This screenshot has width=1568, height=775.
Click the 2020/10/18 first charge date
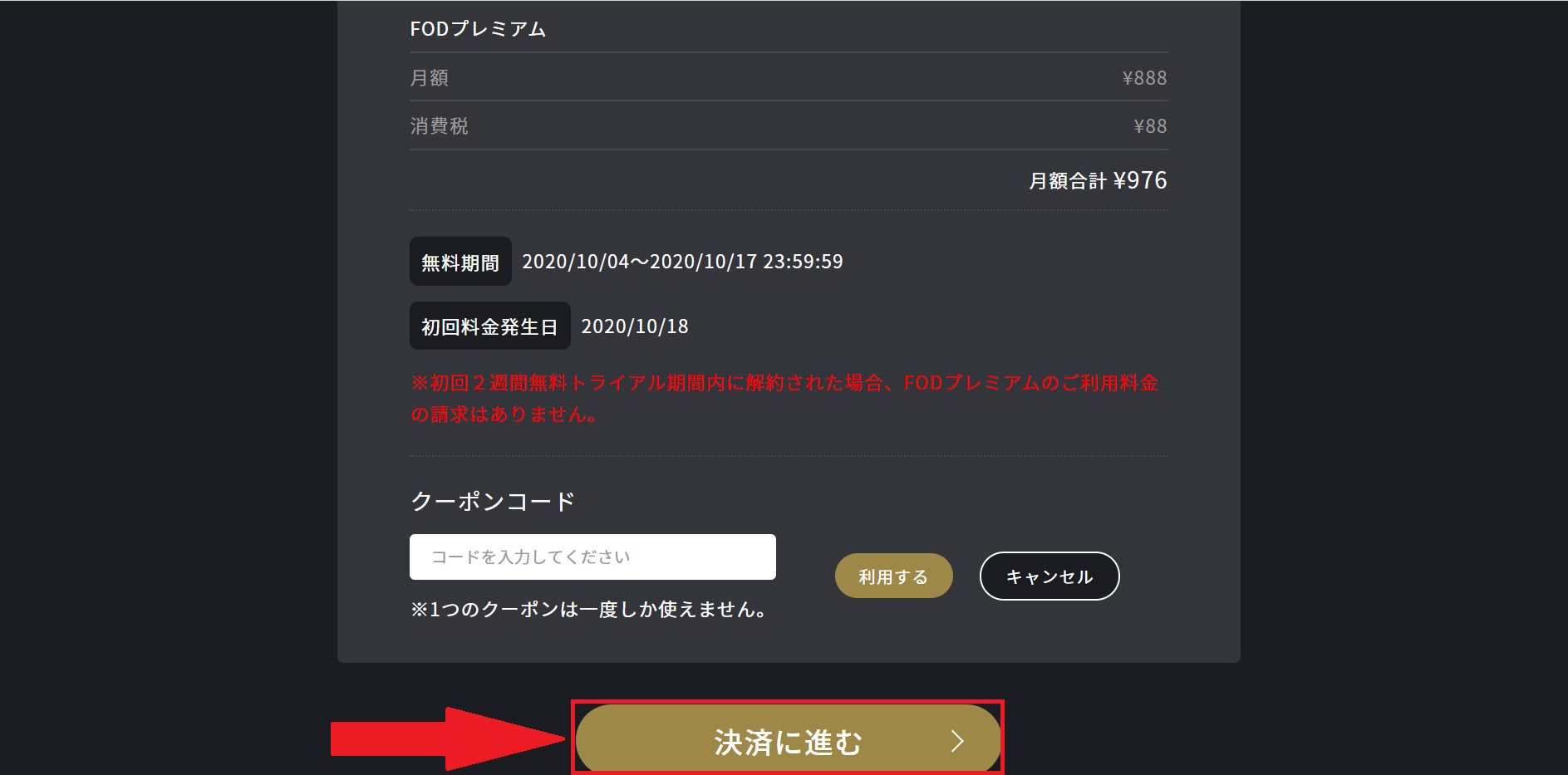[x=635, y=326]
